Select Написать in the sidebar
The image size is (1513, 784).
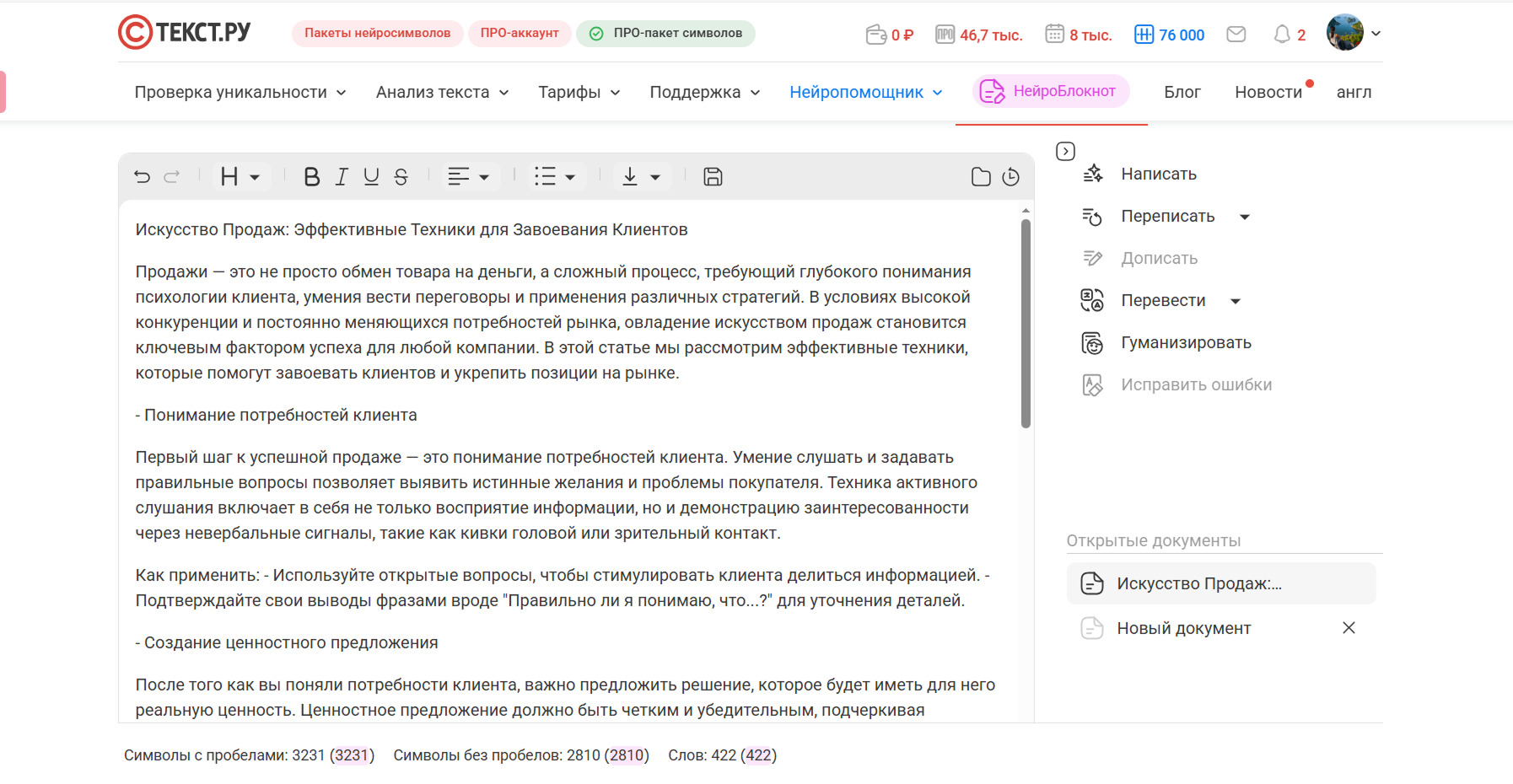(1158, 174)
